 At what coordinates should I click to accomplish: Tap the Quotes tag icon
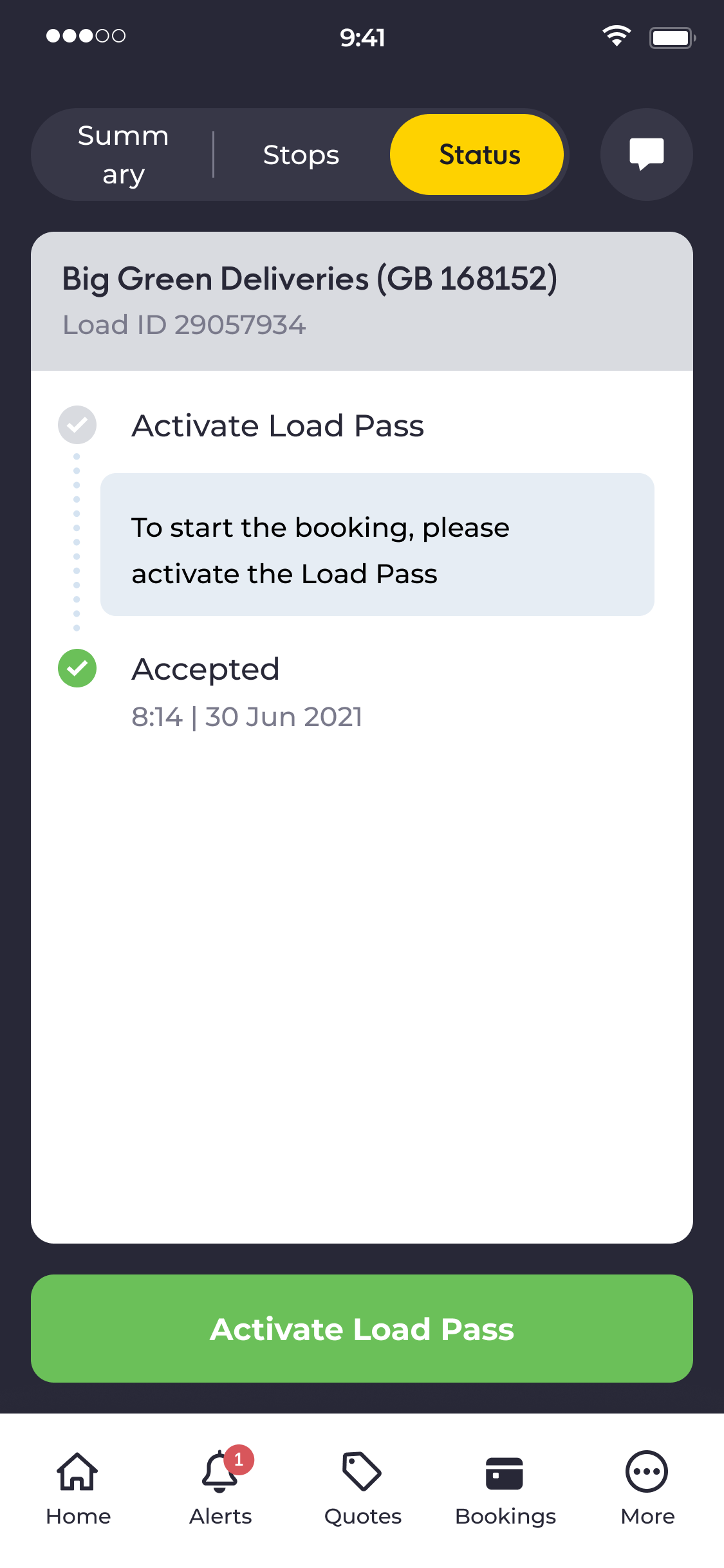[362, 1471]
